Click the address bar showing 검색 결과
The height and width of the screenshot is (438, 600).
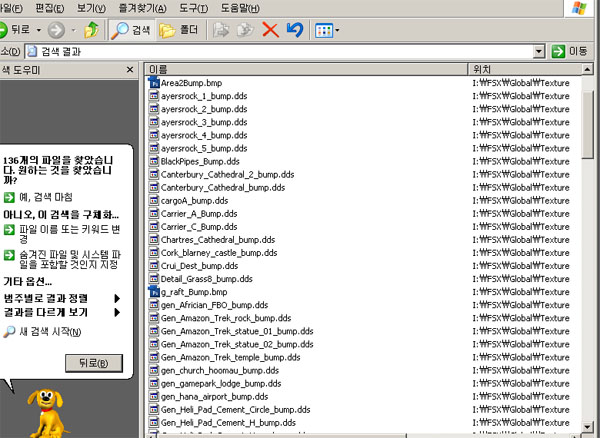(279, 51)
